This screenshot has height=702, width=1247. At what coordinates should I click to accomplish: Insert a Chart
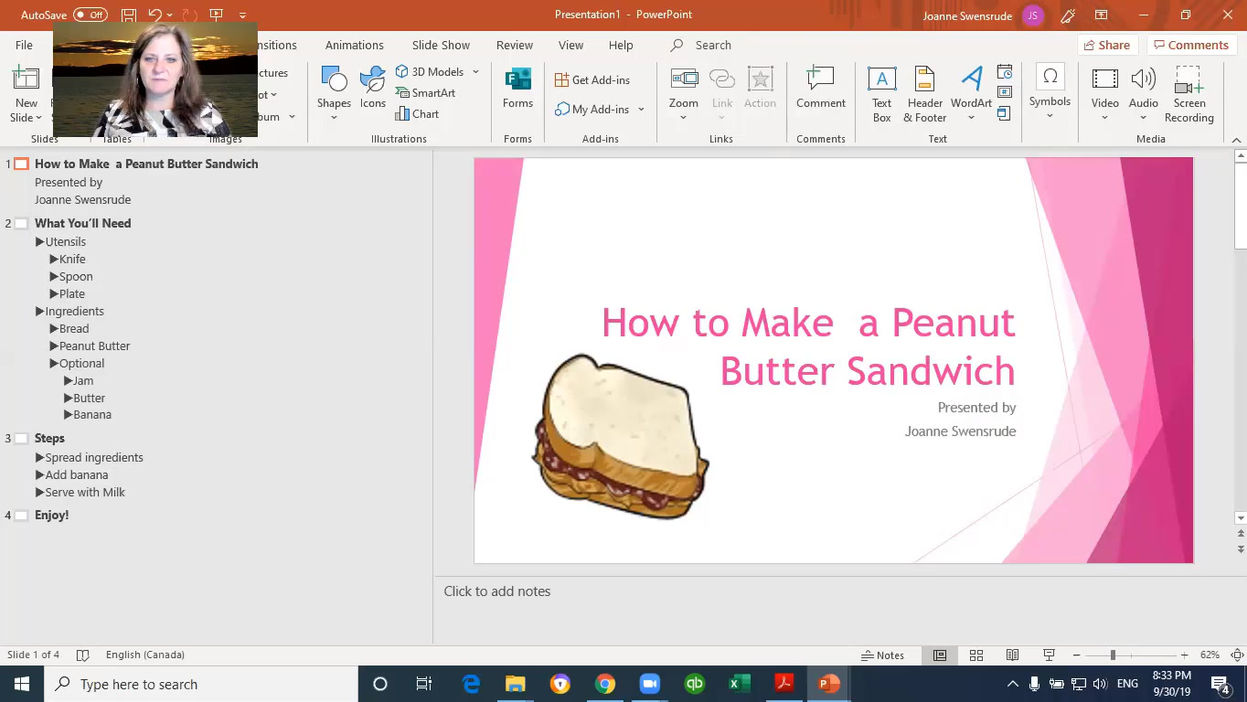tap(417, 114)
